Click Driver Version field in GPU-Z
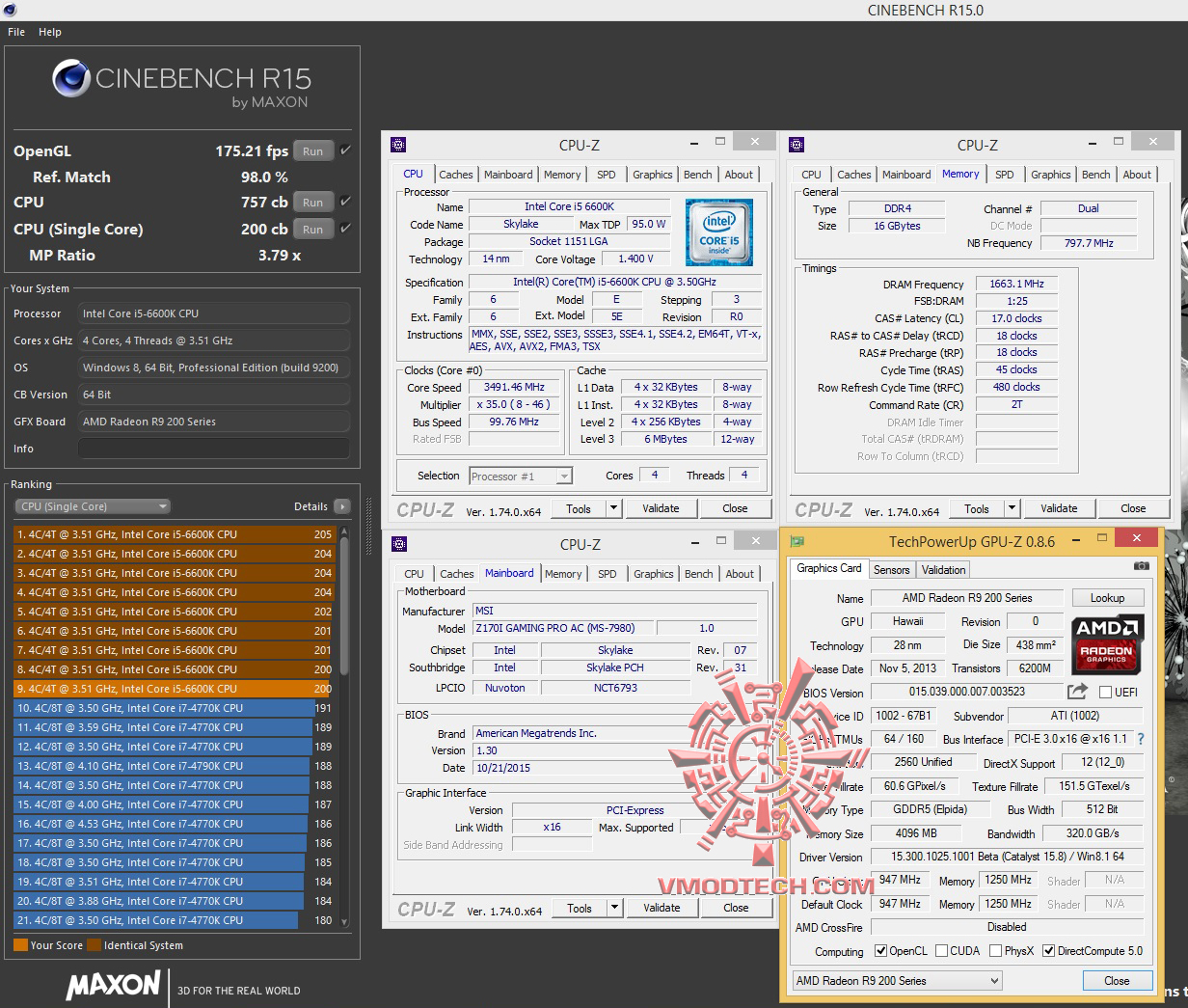 coord(1007,857)
